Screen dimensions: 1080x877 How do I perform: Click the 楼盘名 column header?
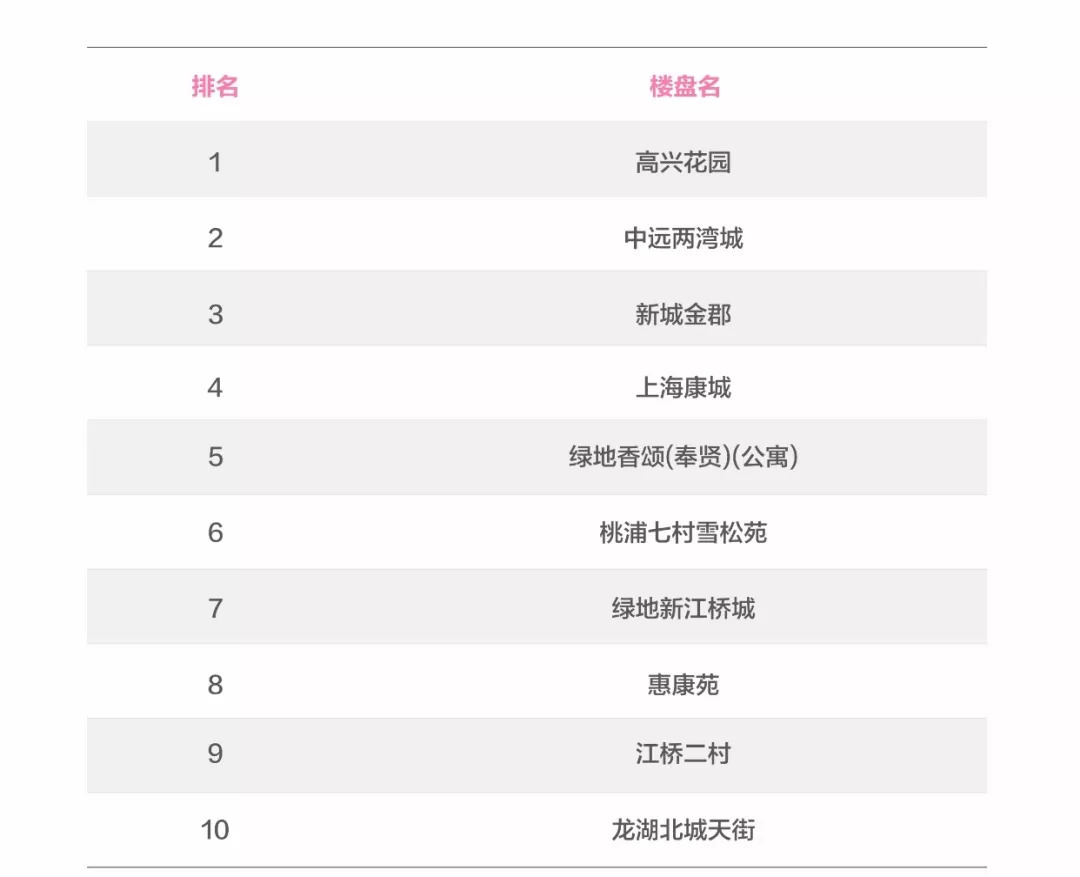pyautogui.click(x=684, y=87)
